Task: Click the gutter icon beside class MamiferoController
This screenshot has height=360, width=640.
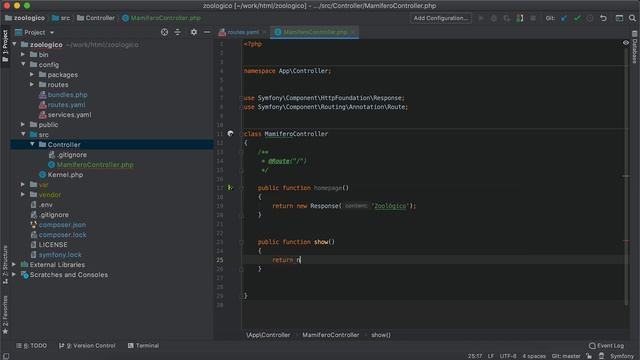Action: (230, 133)
